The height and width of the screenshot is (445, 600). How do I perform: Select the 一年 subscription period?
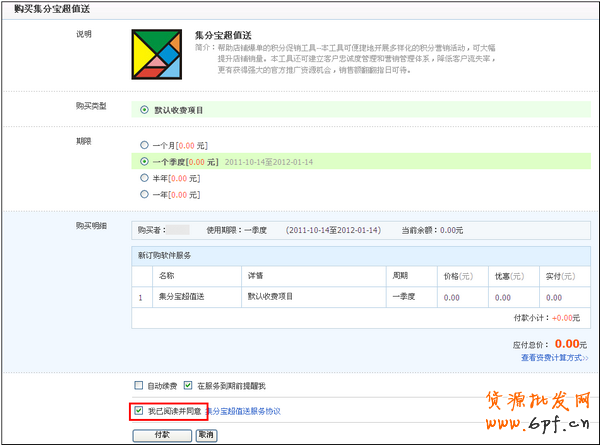point(145,194)
